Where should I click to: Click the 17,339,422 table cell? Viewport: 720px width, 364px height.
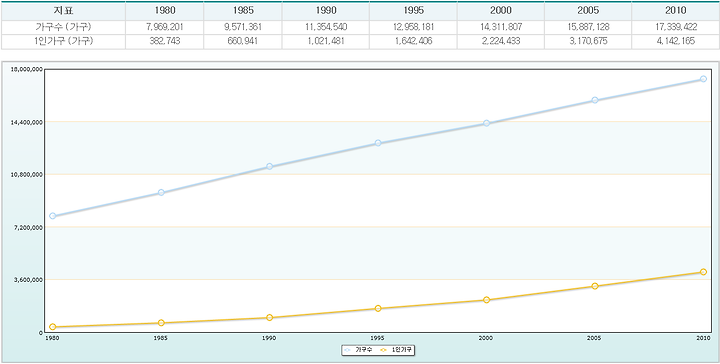tap(675, 27)
